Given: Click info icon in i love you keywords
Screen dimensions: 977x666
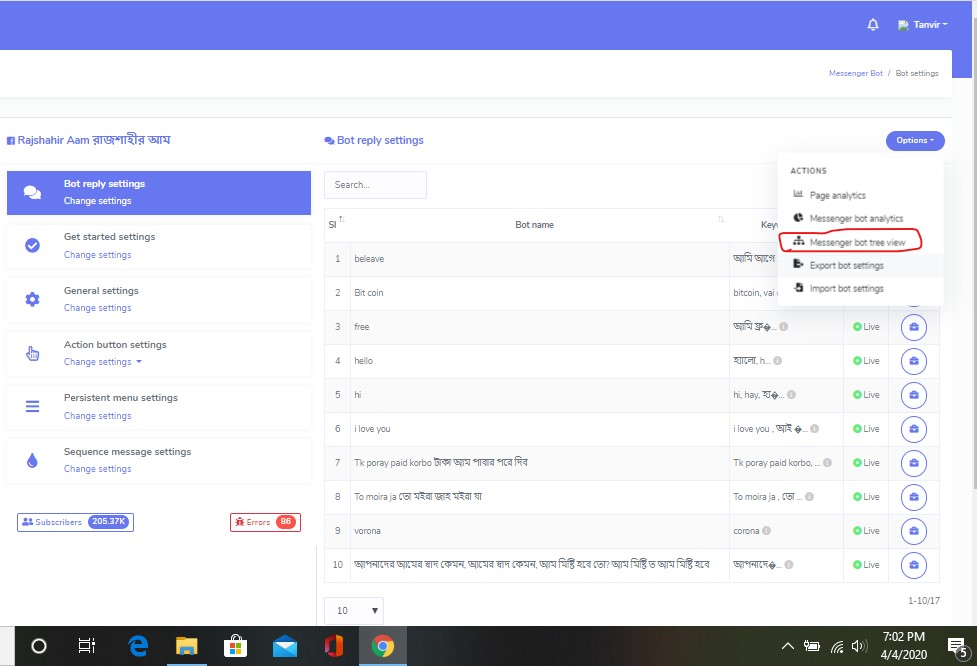Looking at the screenshot, I should (814, 429).
